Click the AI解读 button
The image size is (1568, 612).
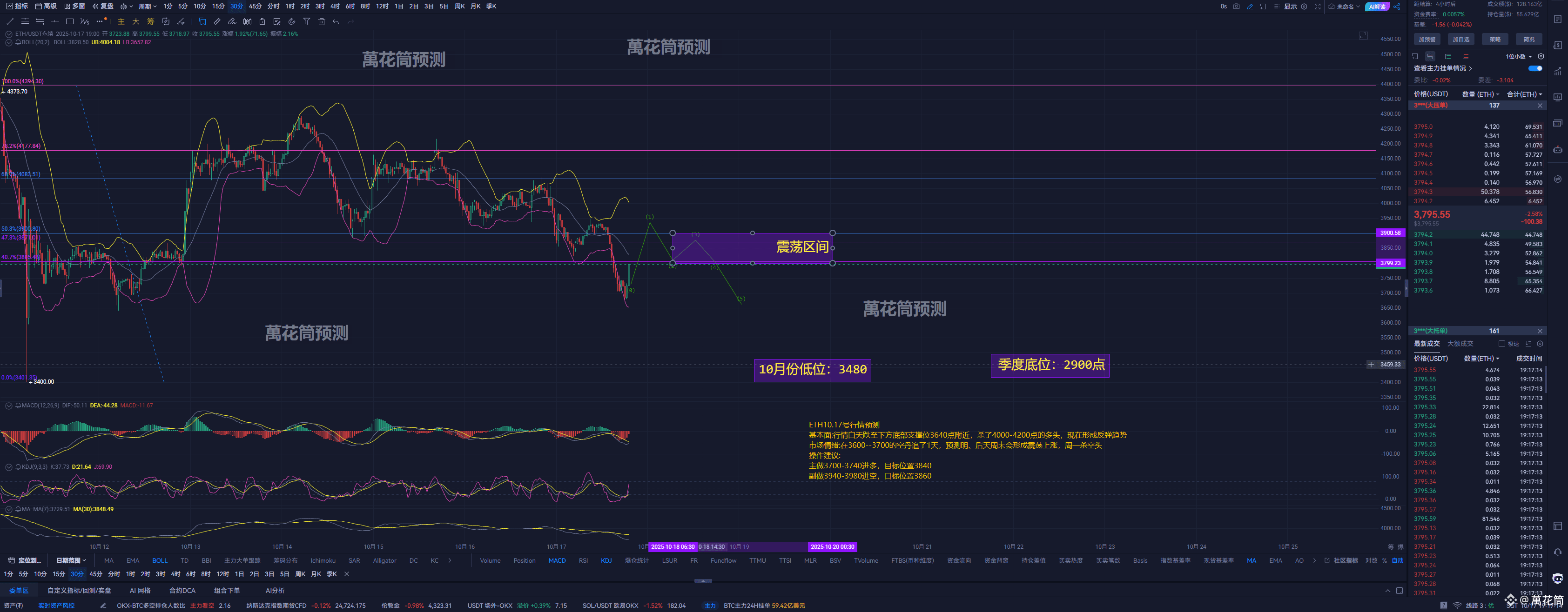pos(1377,7)
